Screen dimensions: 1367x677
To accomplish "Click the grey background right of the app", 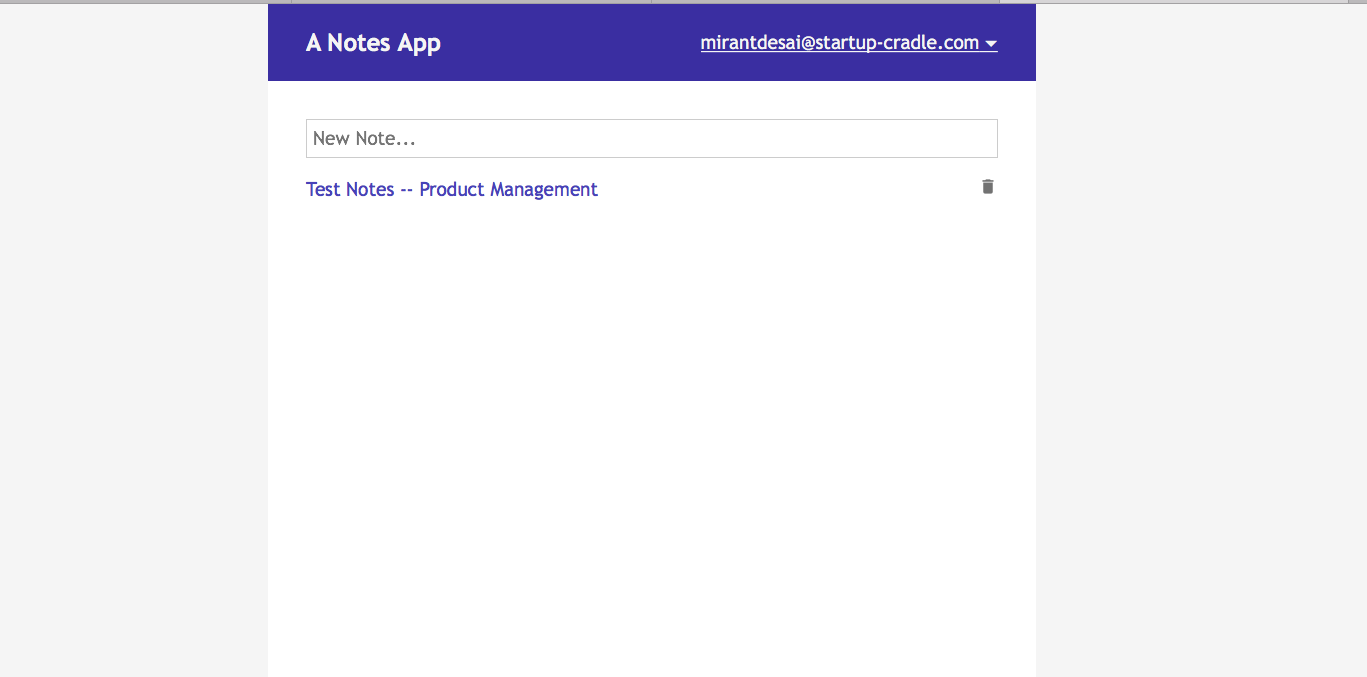I will tap(1200, 340).
